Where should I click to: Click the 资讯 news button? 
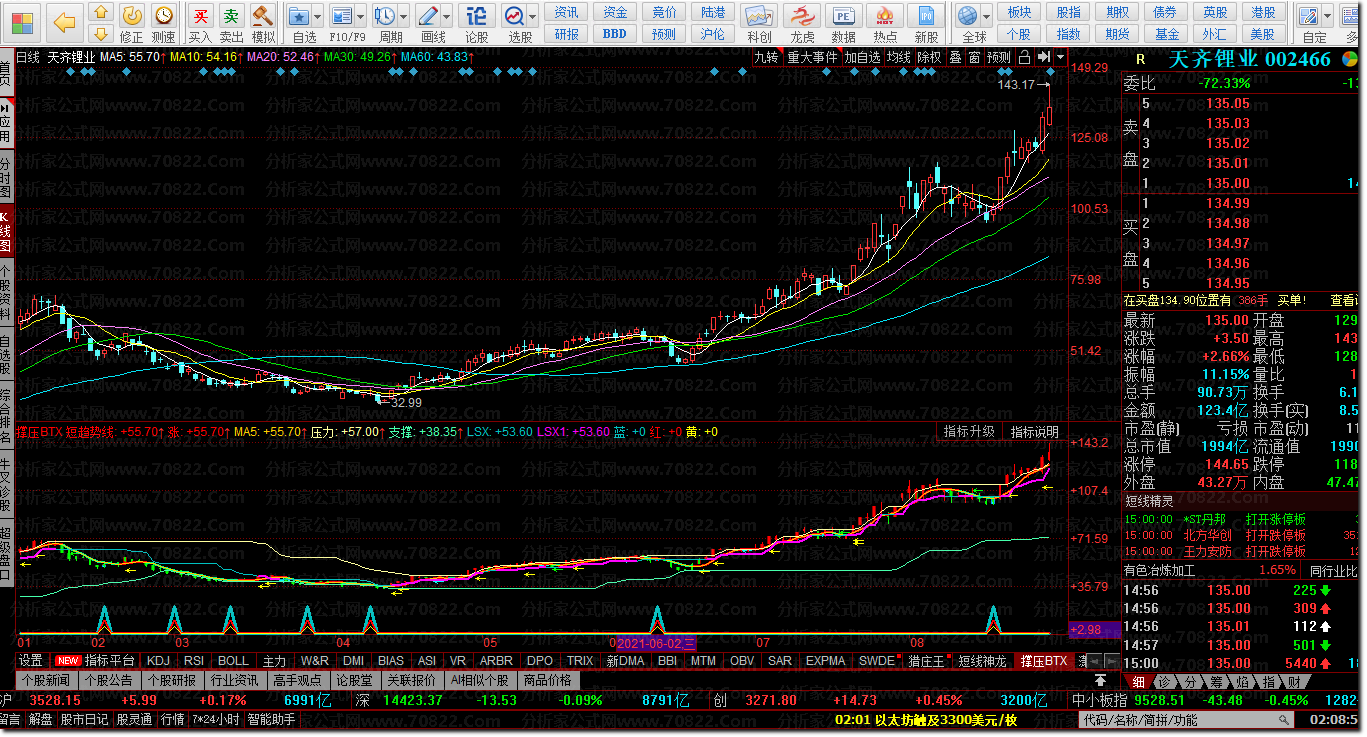click(x=566, y=12)
